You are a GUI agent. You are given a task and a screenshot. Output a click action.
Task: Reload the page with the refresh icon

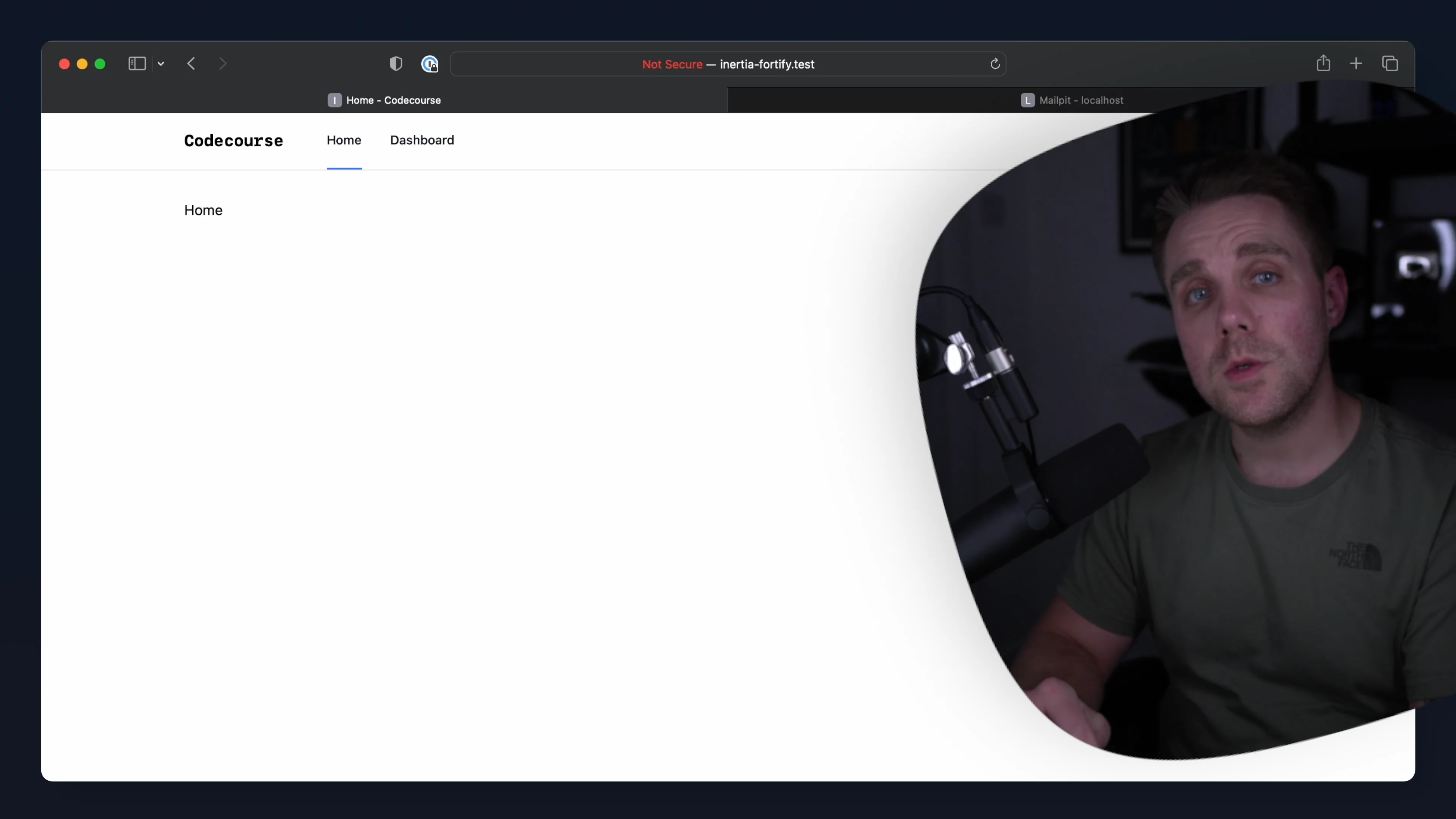995,64
